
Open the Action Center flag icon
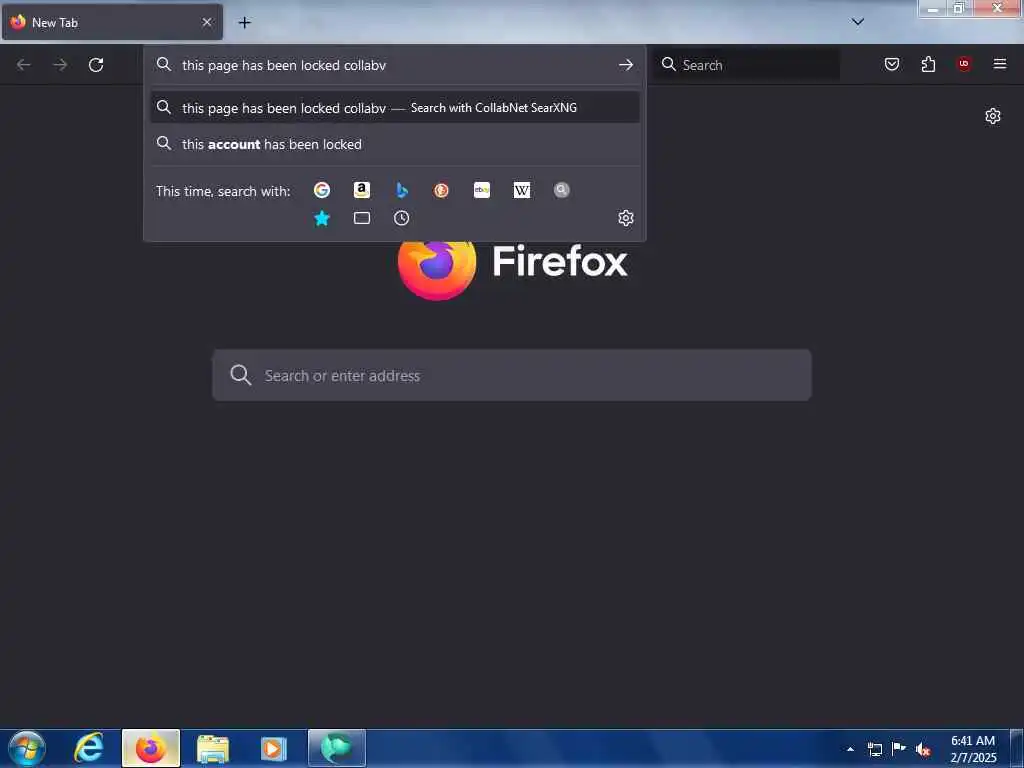coord(899,749)
